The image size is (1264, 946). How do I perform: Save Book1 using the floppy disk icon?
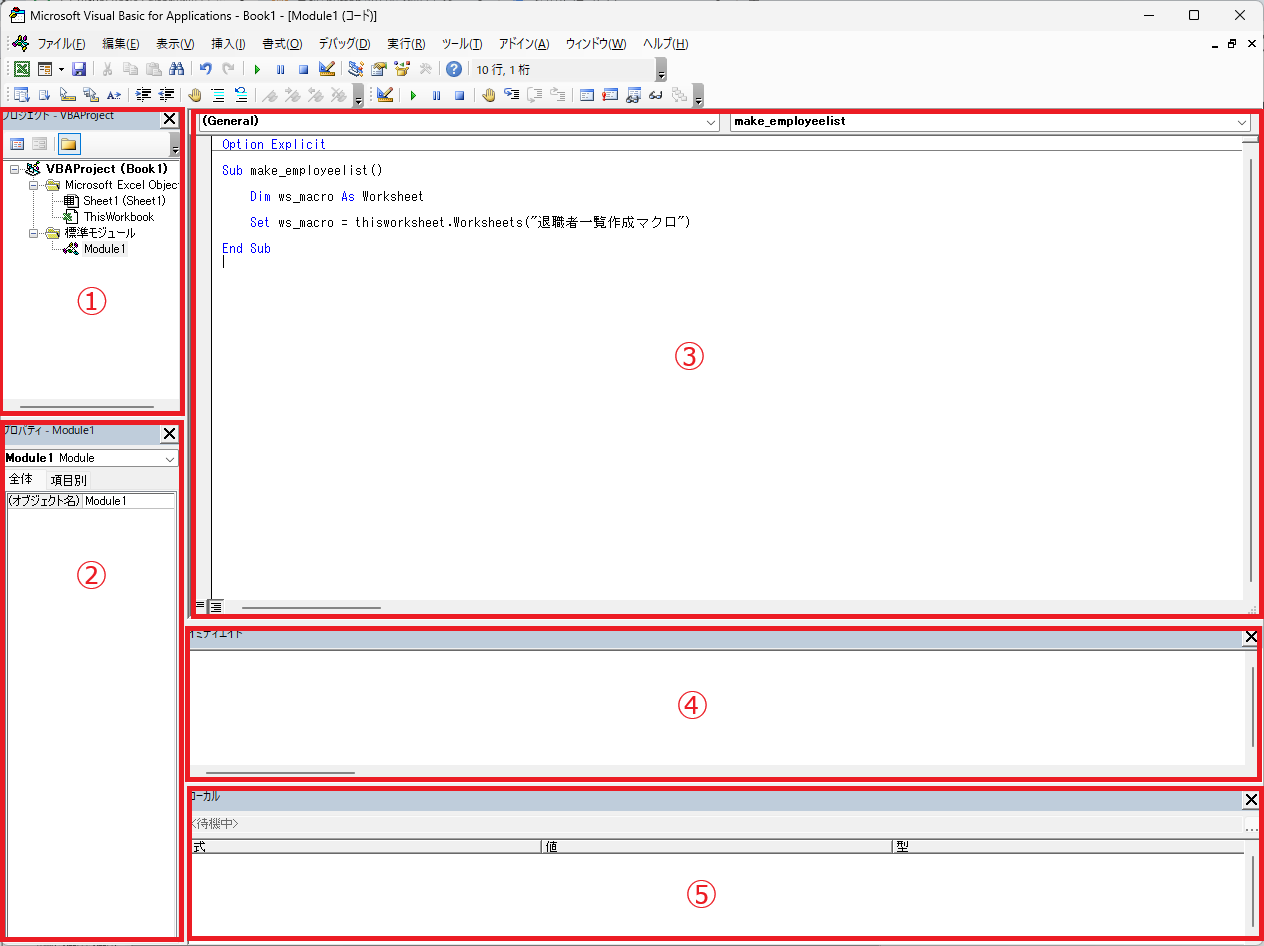(79, 68)
